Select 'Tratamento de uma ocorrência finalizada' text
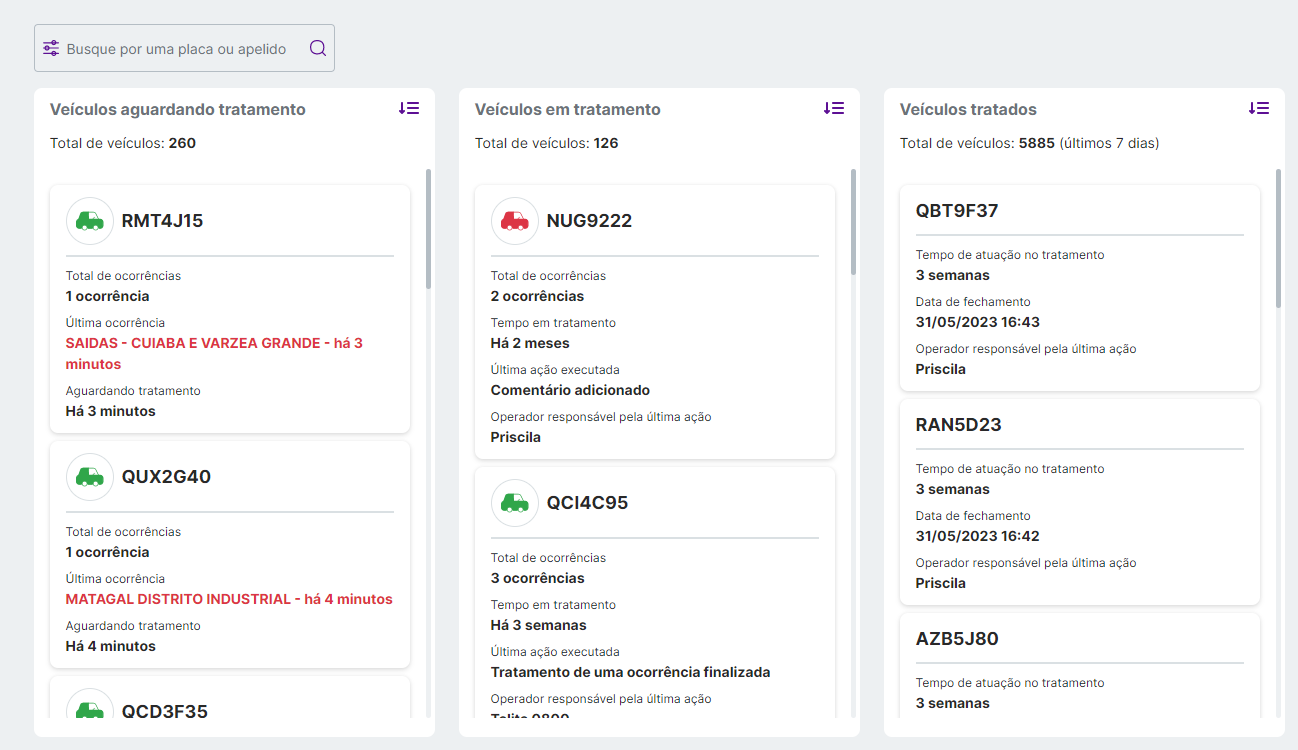Screen dimensions: 1298x750 point(630,672)
